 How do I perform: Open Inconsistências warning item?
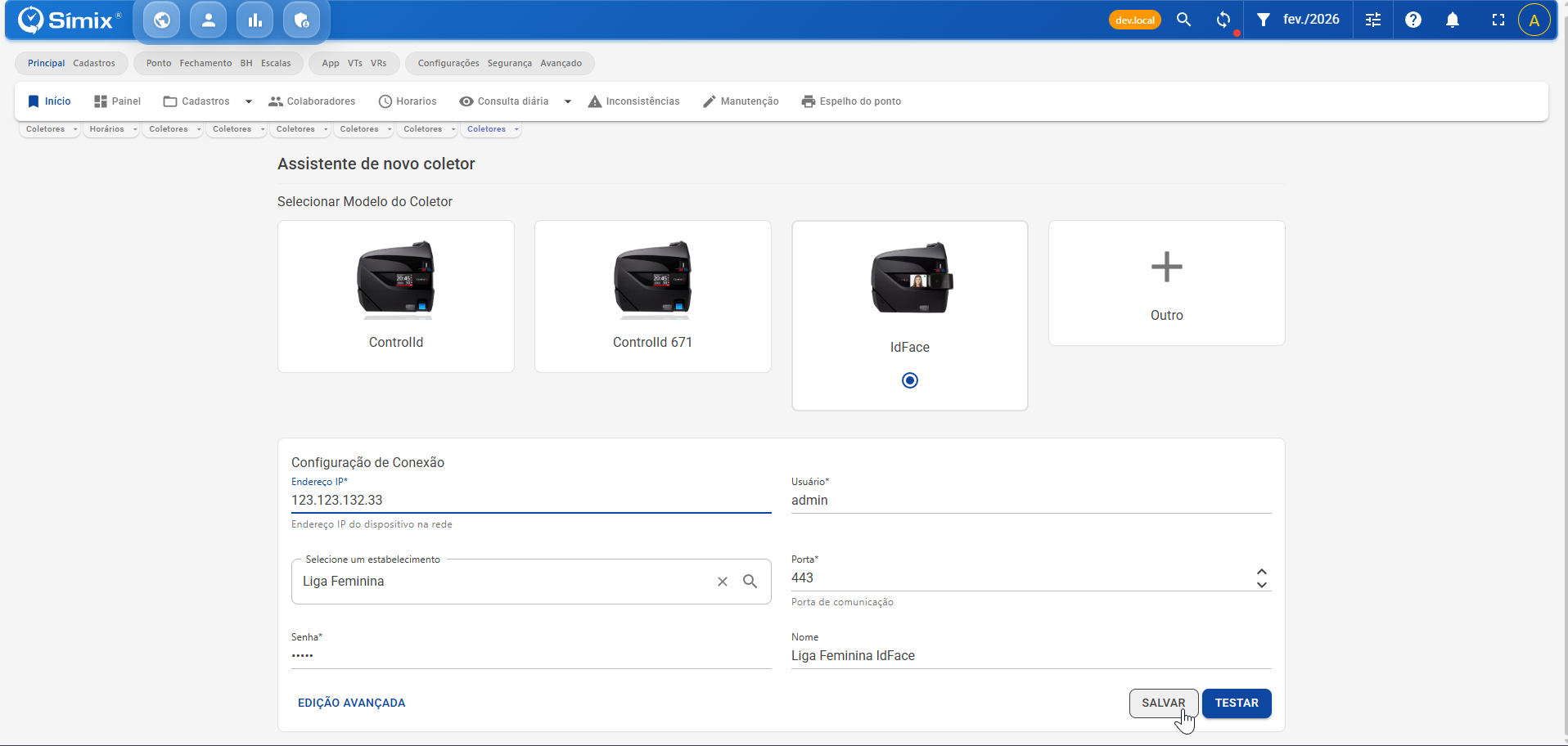click(633, 101)
